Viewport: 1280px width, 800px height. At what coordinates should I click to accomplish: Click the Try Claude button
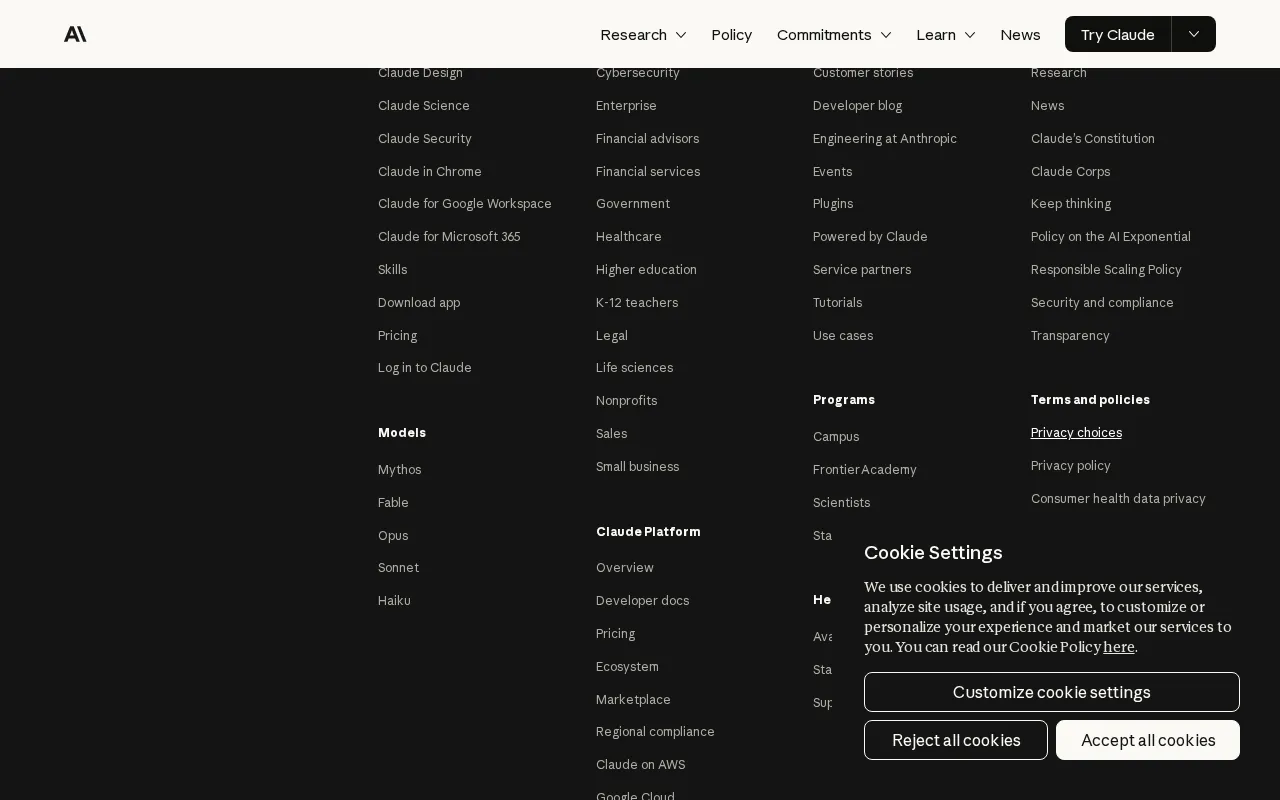click(1118, 34)
